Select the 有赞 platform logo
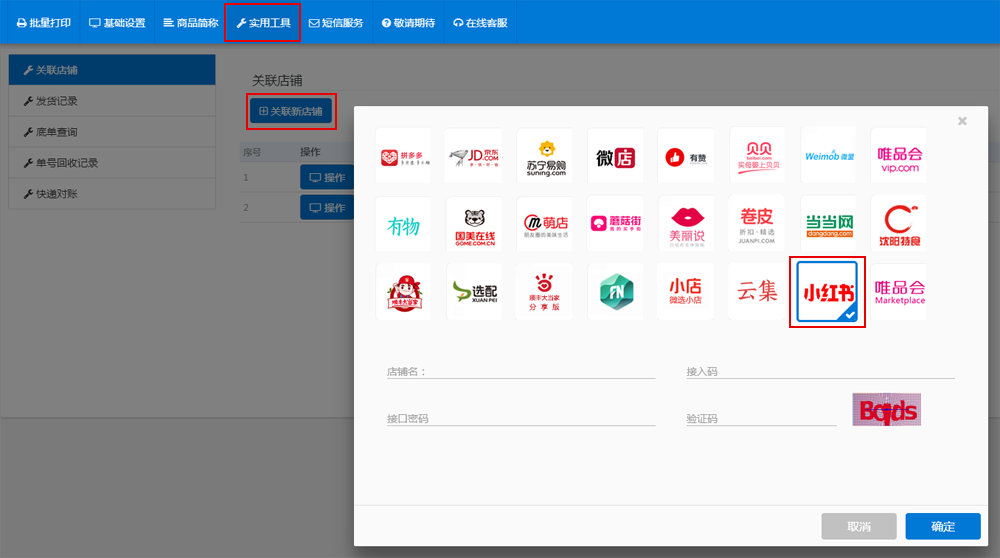 [x=686, y=156]
